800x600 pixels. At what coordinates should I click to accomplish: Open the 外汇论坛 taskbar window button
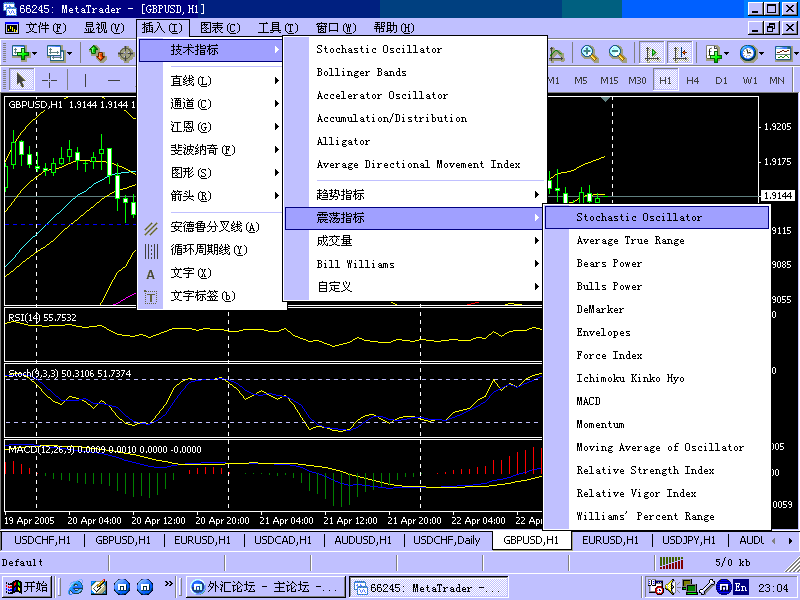pyautogui.click(x=263, y=587)
